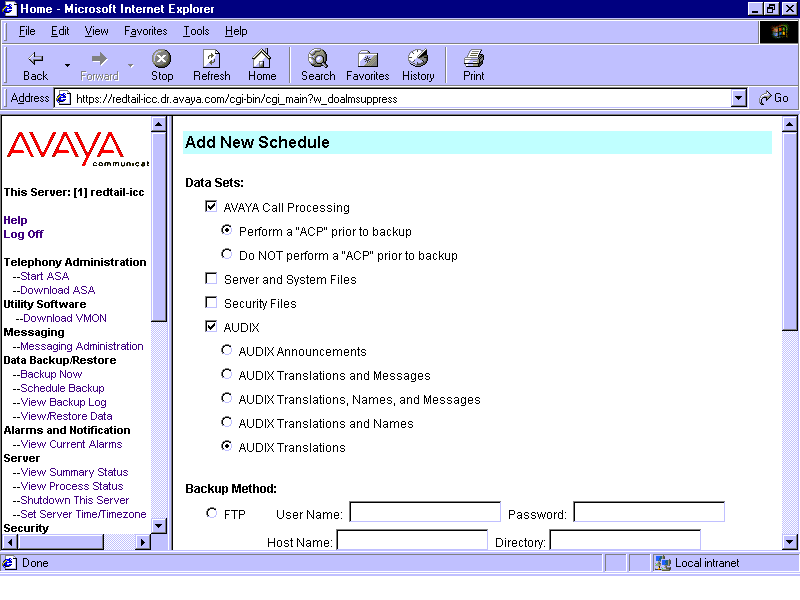The image size is (800, 600).
Task: Expand the Address bar dropdown list
Action: tap(738, 98)
